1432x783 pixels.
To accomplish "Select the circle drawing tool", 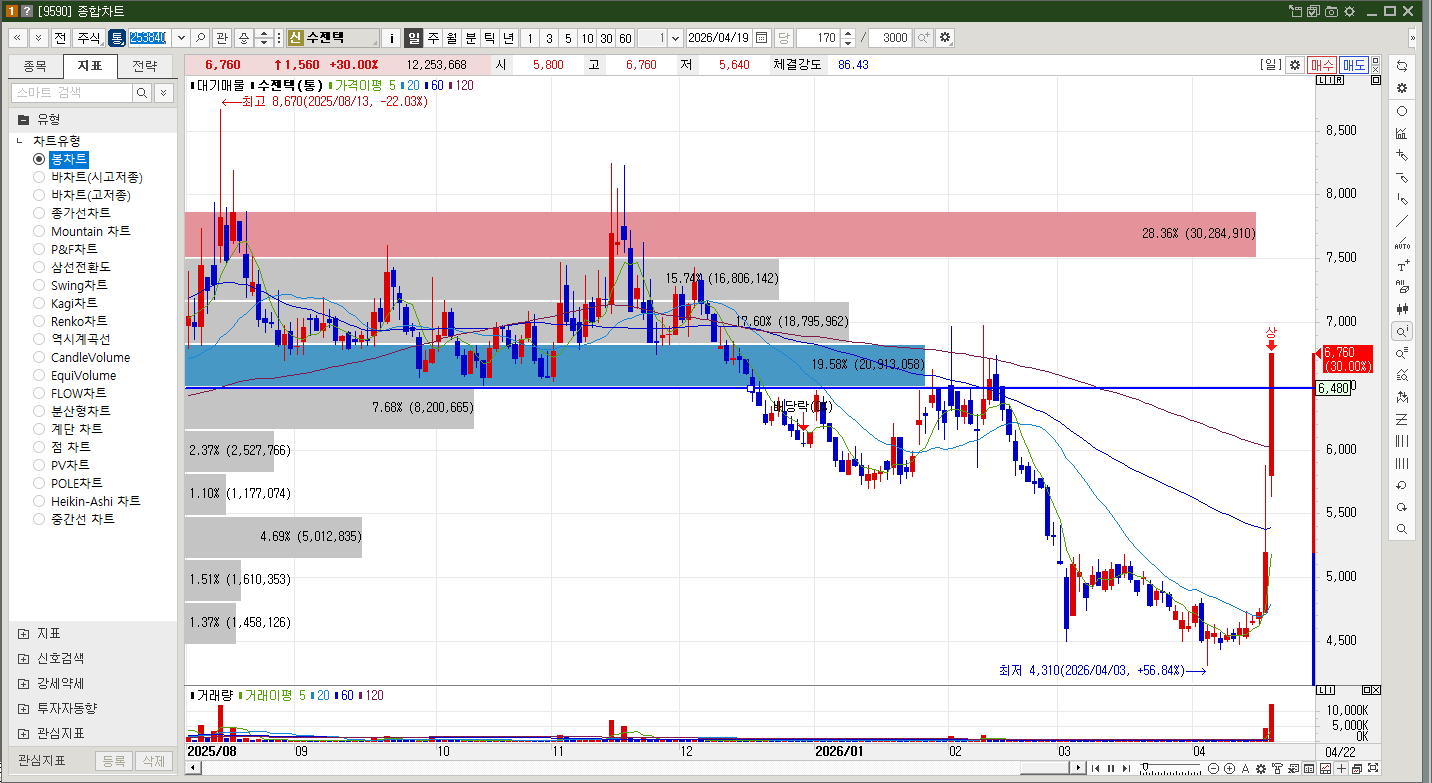I will pyautogui.click(x=1401, y=111).
